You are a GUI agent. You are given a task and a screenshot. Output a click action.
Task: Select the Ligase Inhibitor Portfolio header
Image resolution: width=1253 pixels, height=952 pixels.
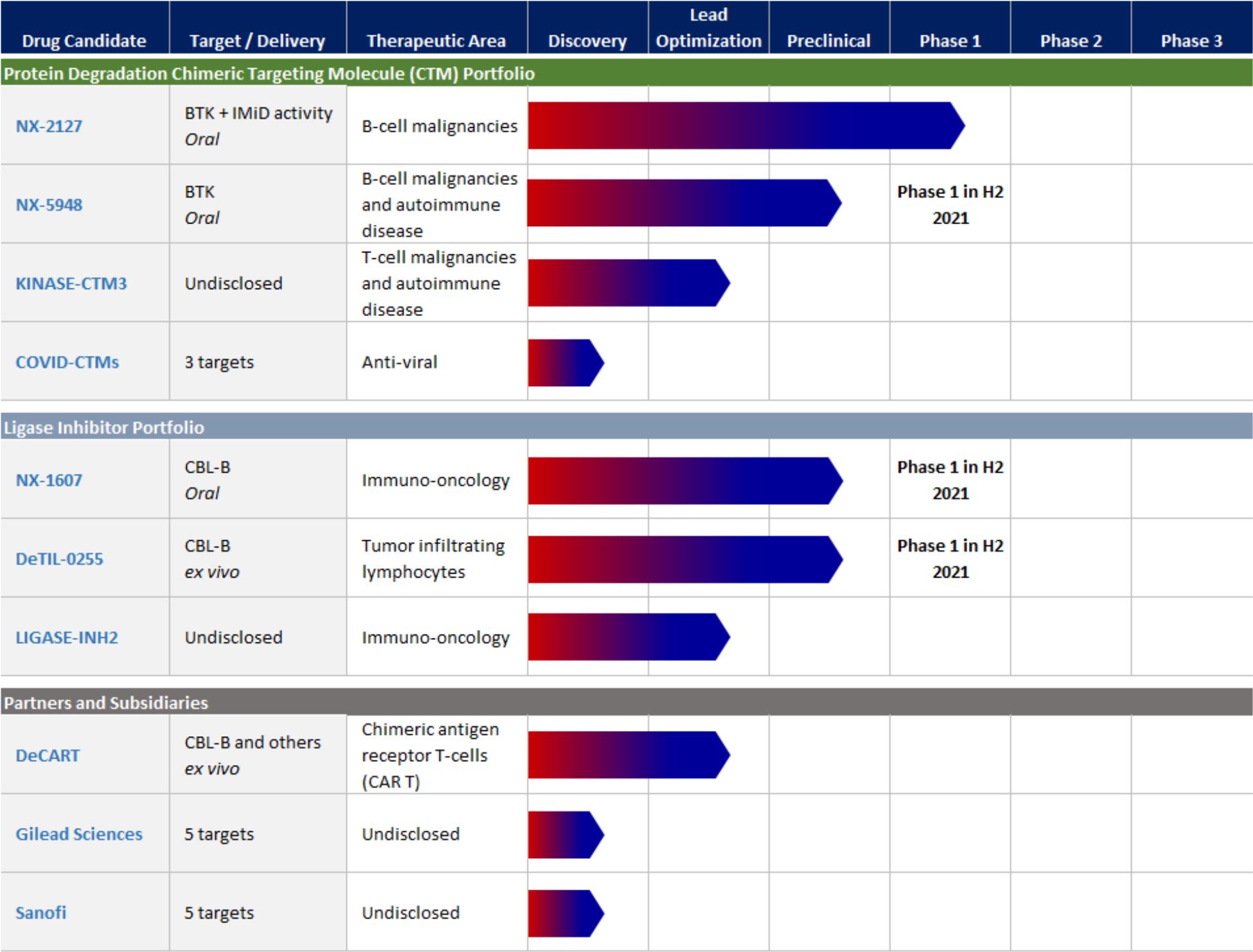click(104, 428)
